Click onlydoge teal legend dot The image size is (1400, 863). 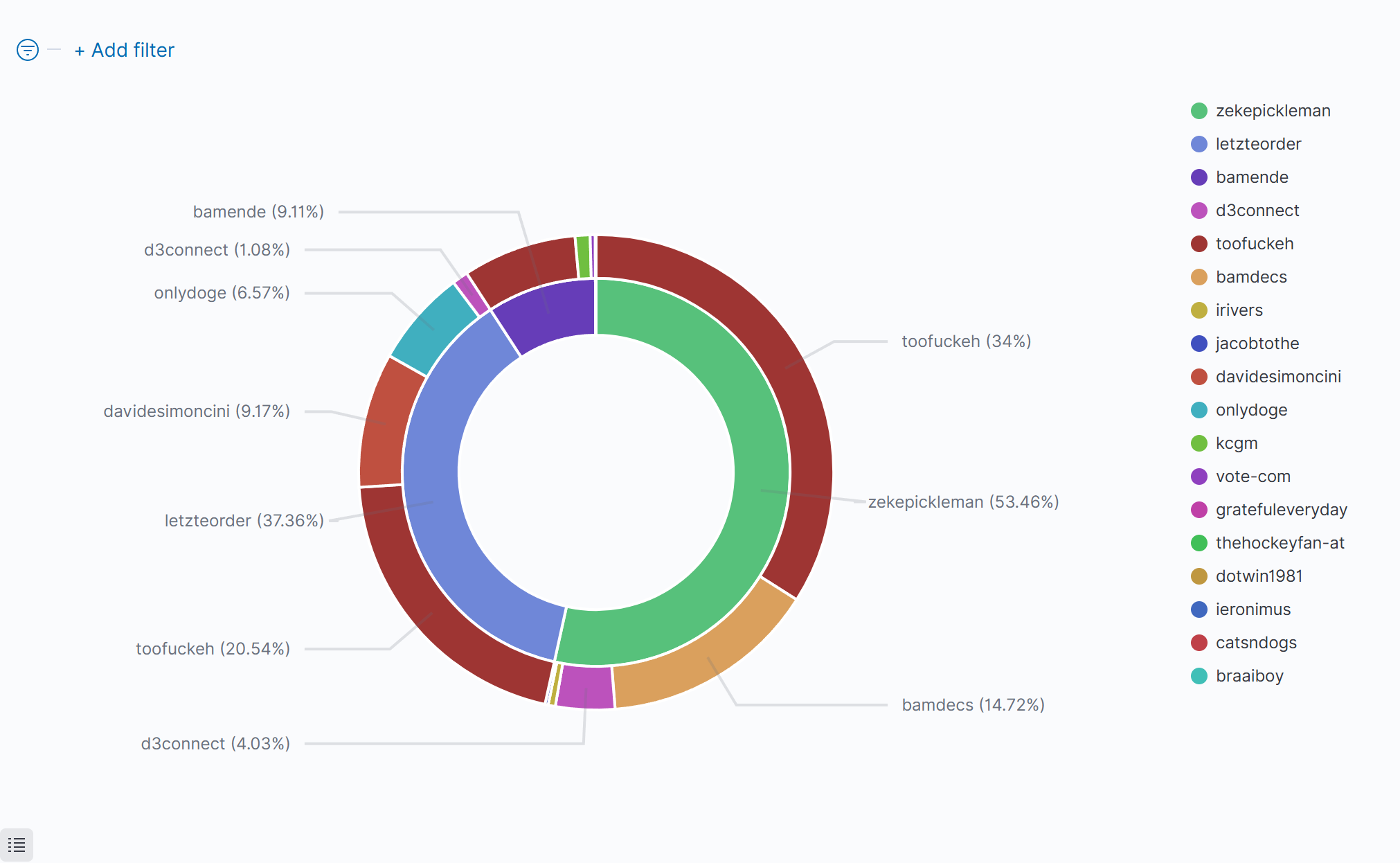(1199, 410)
